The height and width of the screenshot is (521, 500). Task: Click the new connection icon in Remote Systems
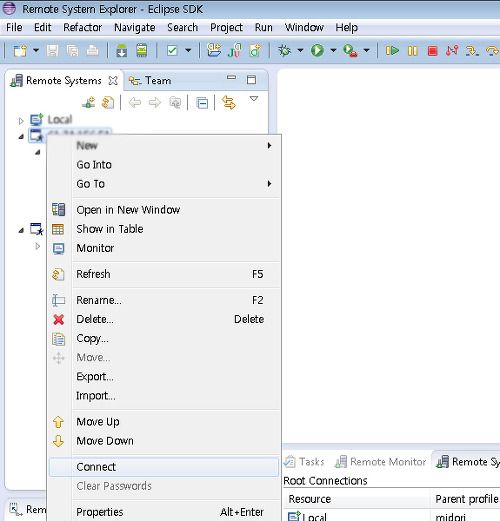[x=89, y=102]
